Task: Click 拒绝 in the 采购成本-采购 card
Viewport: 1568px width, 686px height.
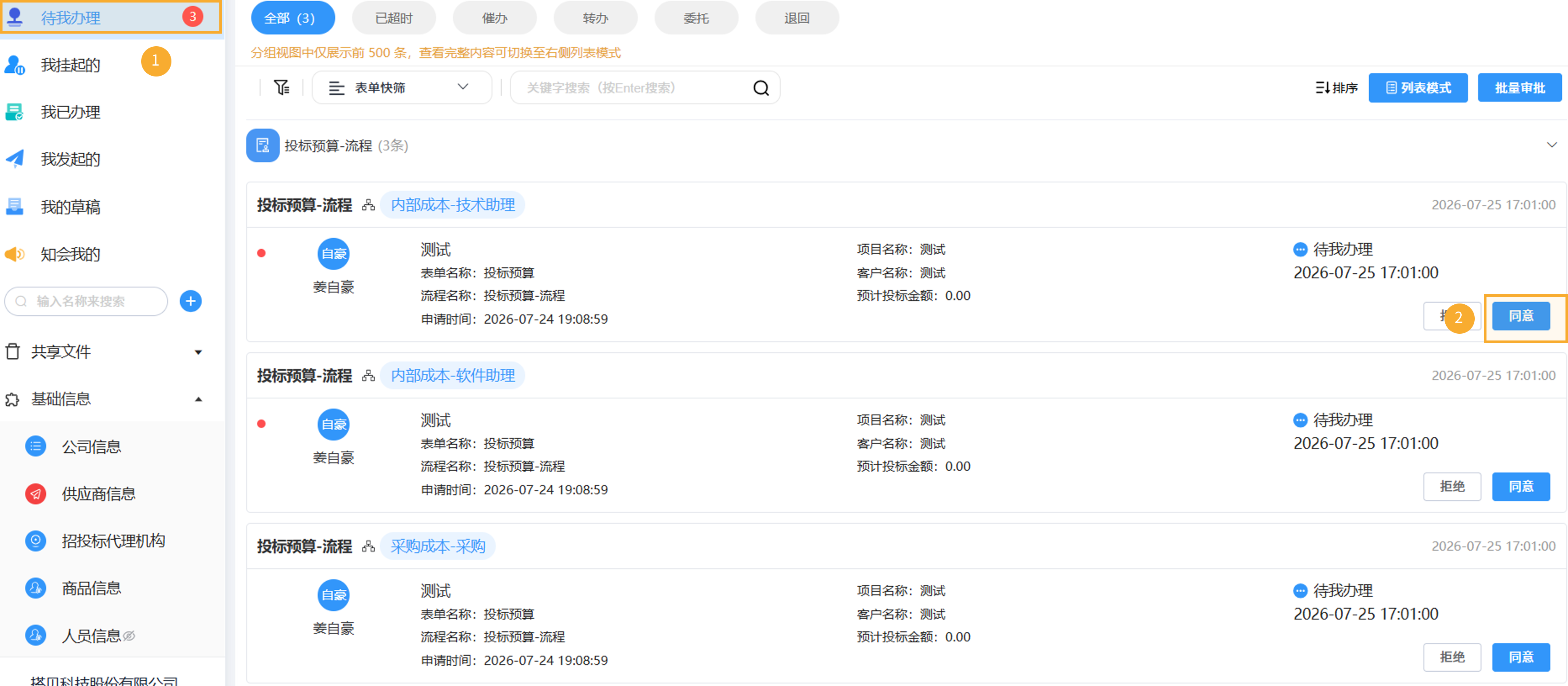Action: point(1452,657)
